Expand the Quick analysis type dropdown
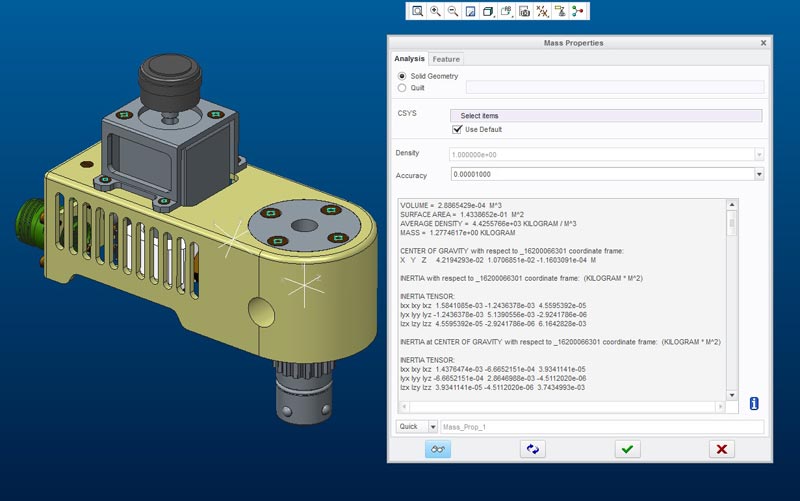Screen dimensions: 800x501 tap(433, 427)
